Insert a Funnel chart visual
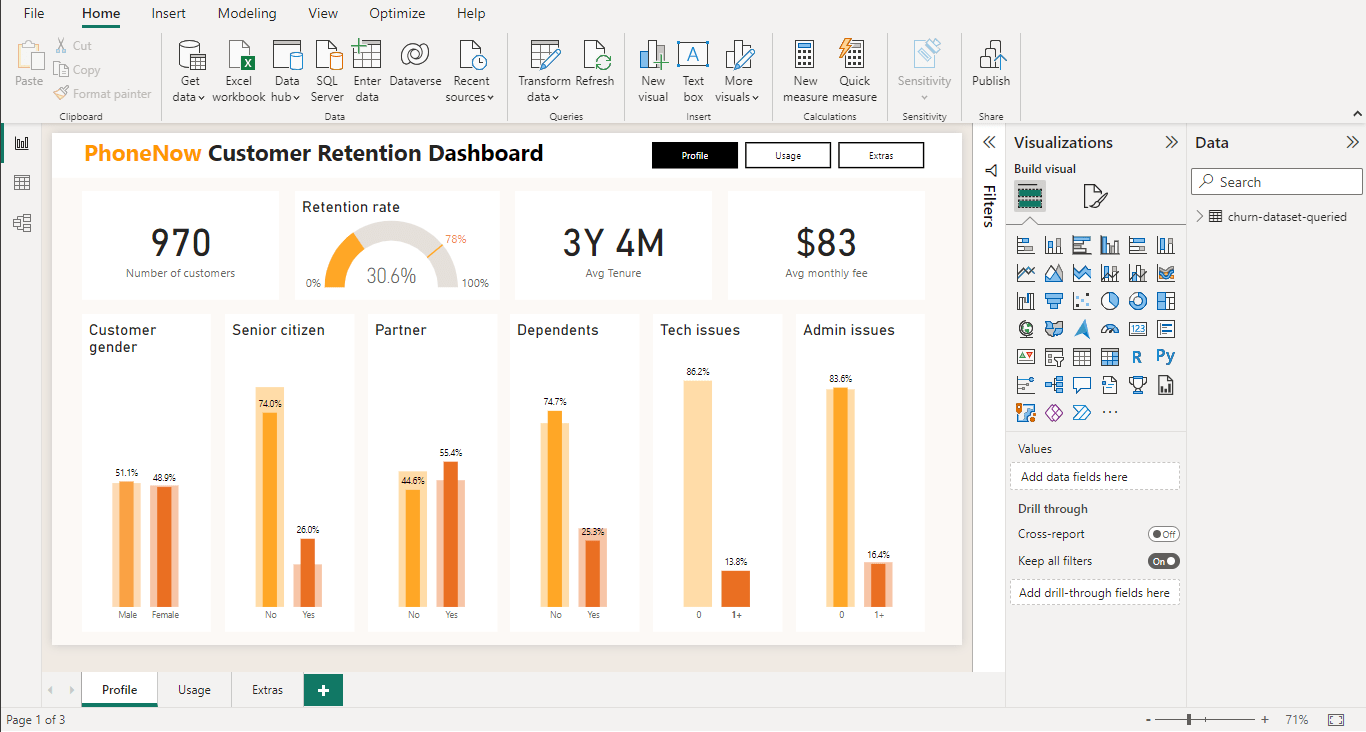Image resolution: width=1366 pixels, height=732 pixels. 1053,301
